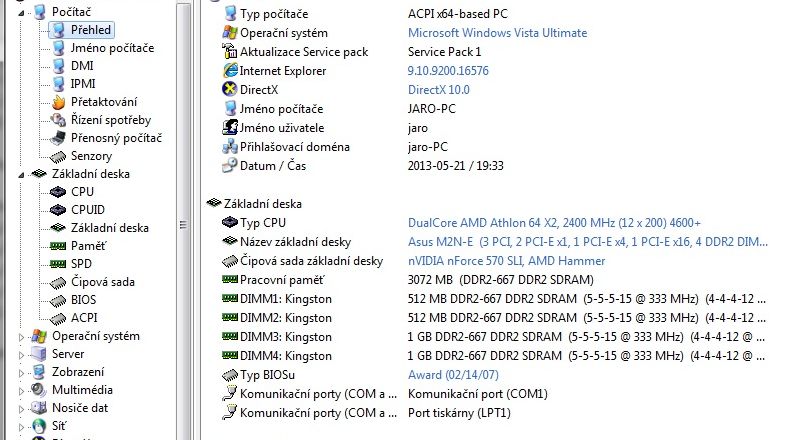Select the Komunikační port (COM1) value
This screenshot has height=440, width=798.
click(477, 394)
